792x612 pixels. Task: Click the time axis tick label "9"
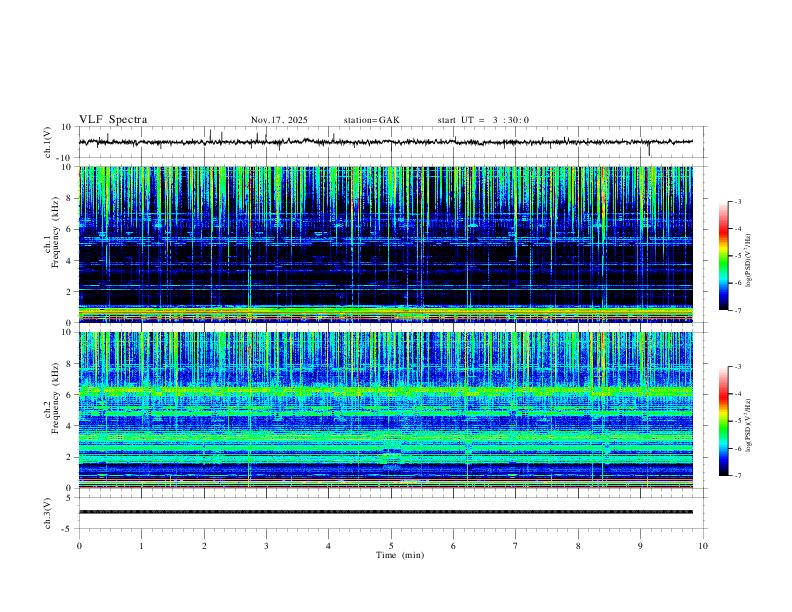[x=640, y=546]
